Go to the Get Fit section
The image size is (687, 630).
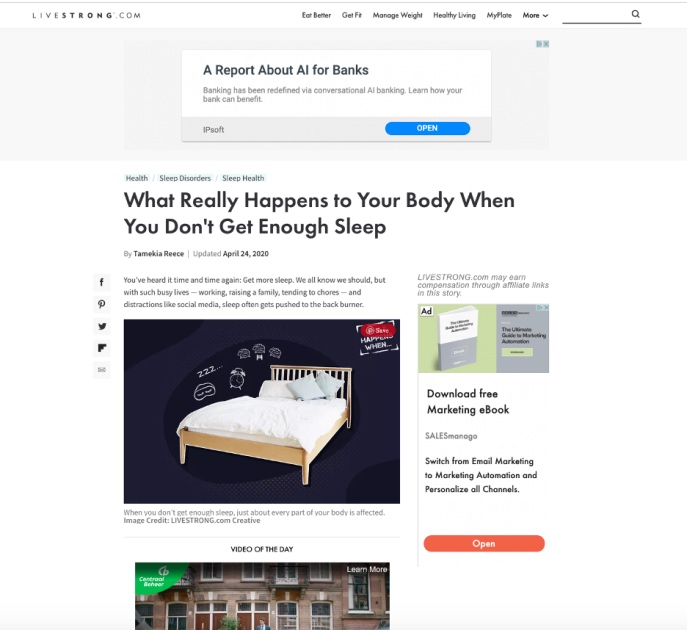tap(351, 15)
